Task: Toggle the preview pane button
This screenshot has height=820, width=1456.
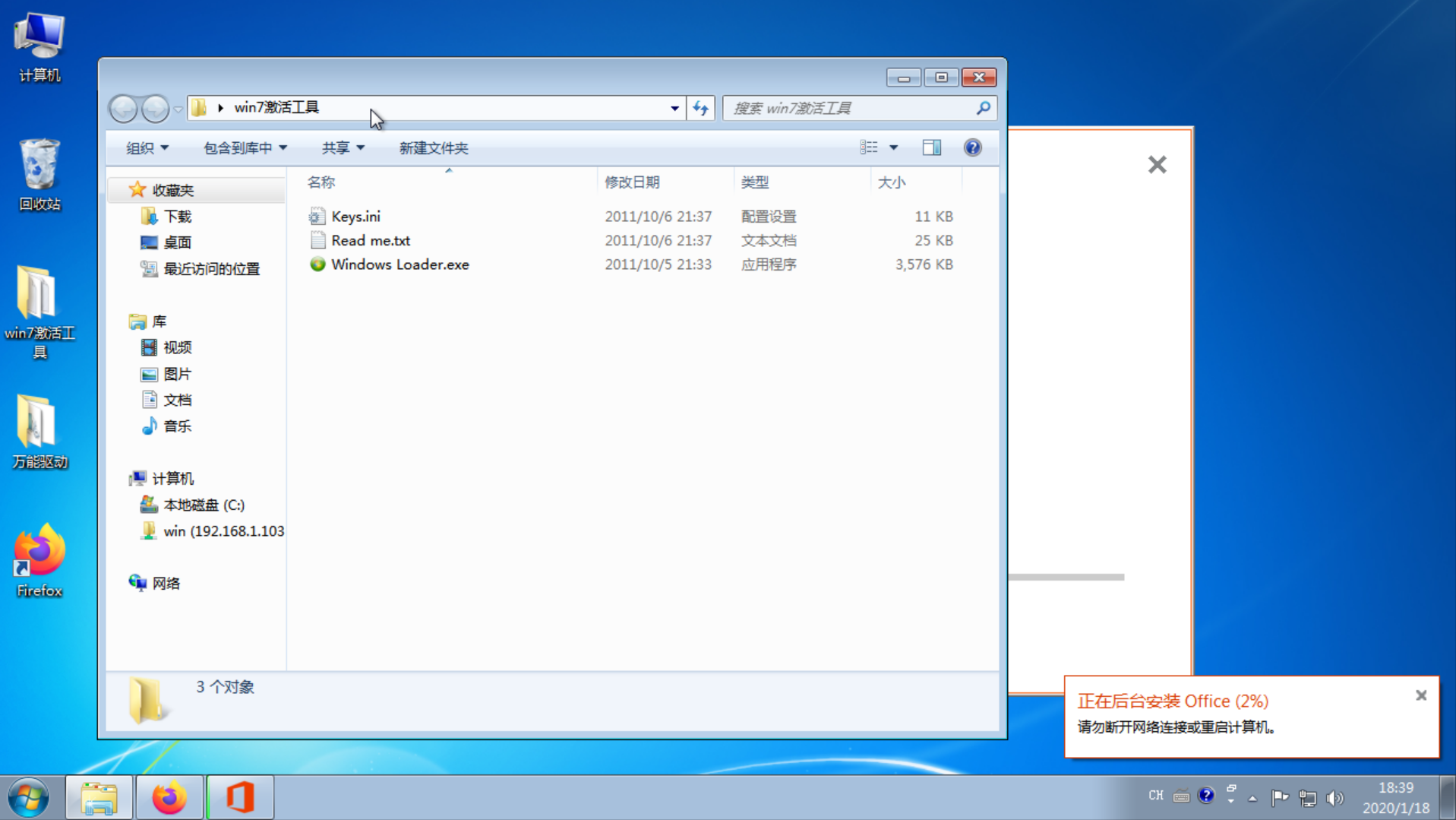Action: click(931, 147)
